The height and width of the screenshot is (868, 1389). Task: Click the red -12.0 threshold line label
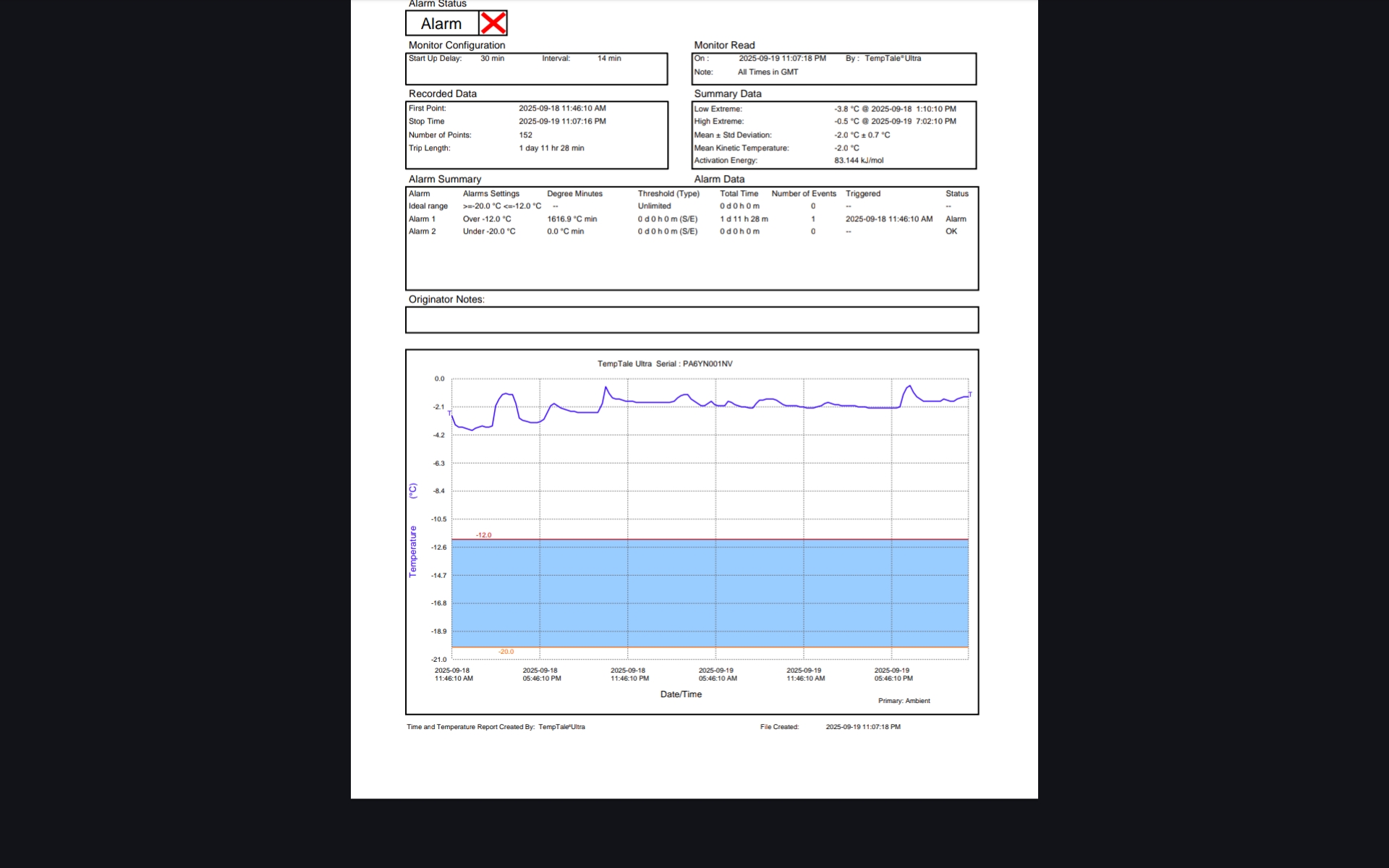483,535
